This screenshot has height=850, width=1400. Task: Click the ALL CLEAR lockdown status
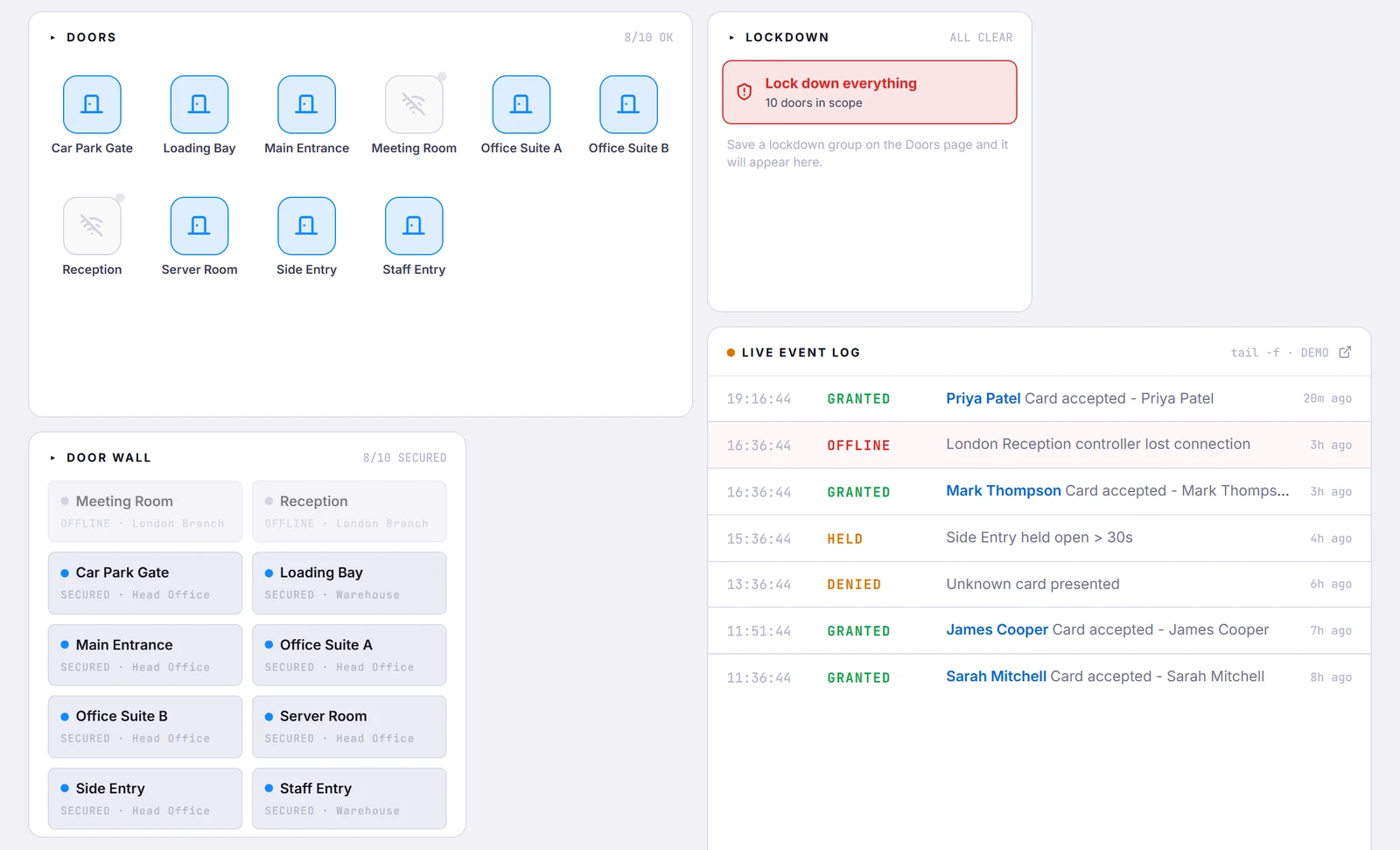tap(981, 38)
